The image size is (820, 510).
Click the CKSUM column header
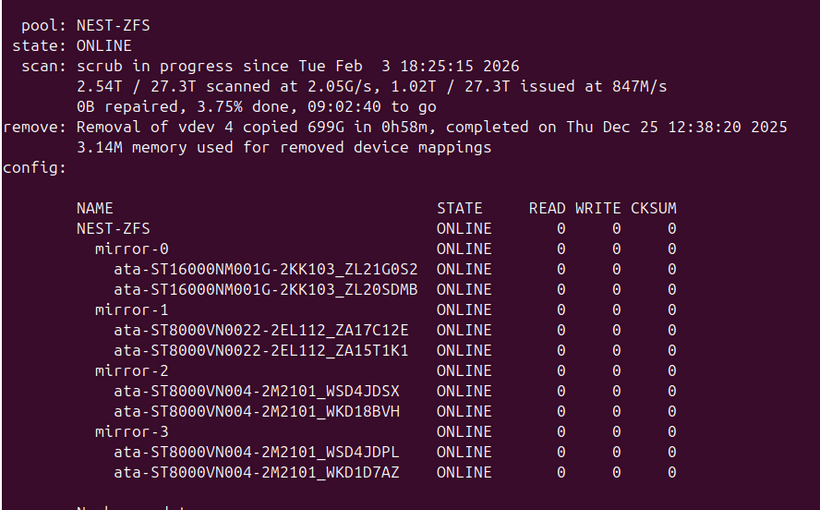pos(653,208)
